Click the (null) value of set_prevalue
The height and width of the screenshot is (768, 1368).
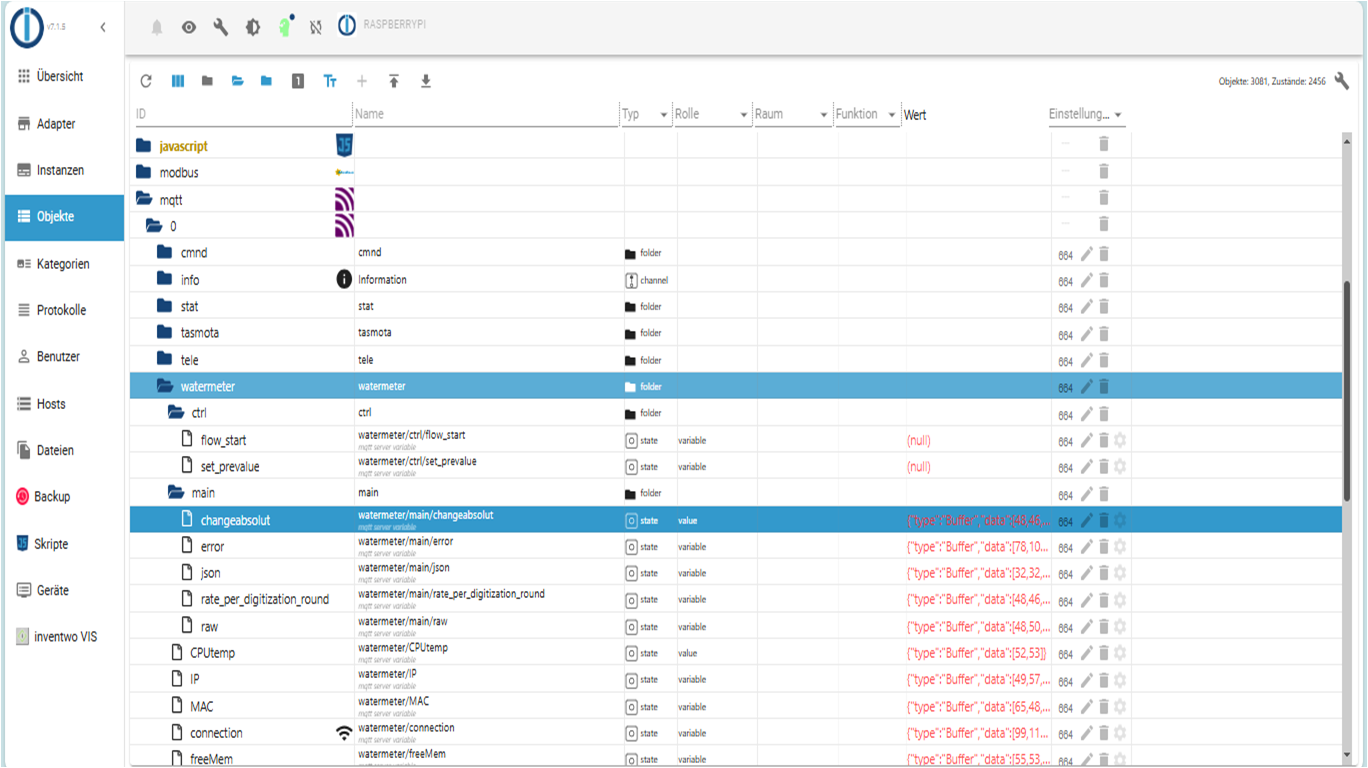918,467
